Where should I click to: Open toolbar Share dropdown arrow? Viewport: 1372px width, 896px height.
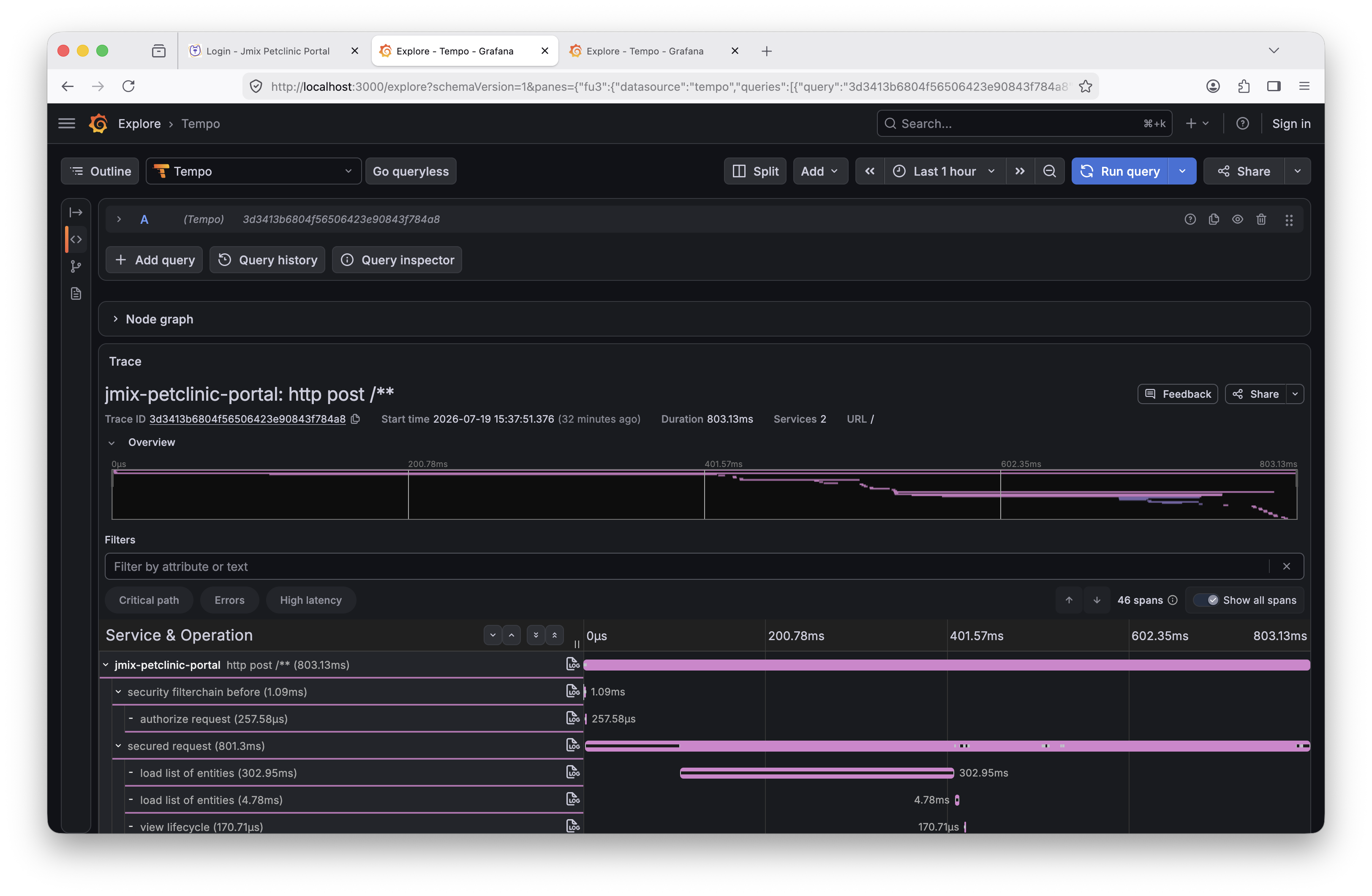point(1297,171)
